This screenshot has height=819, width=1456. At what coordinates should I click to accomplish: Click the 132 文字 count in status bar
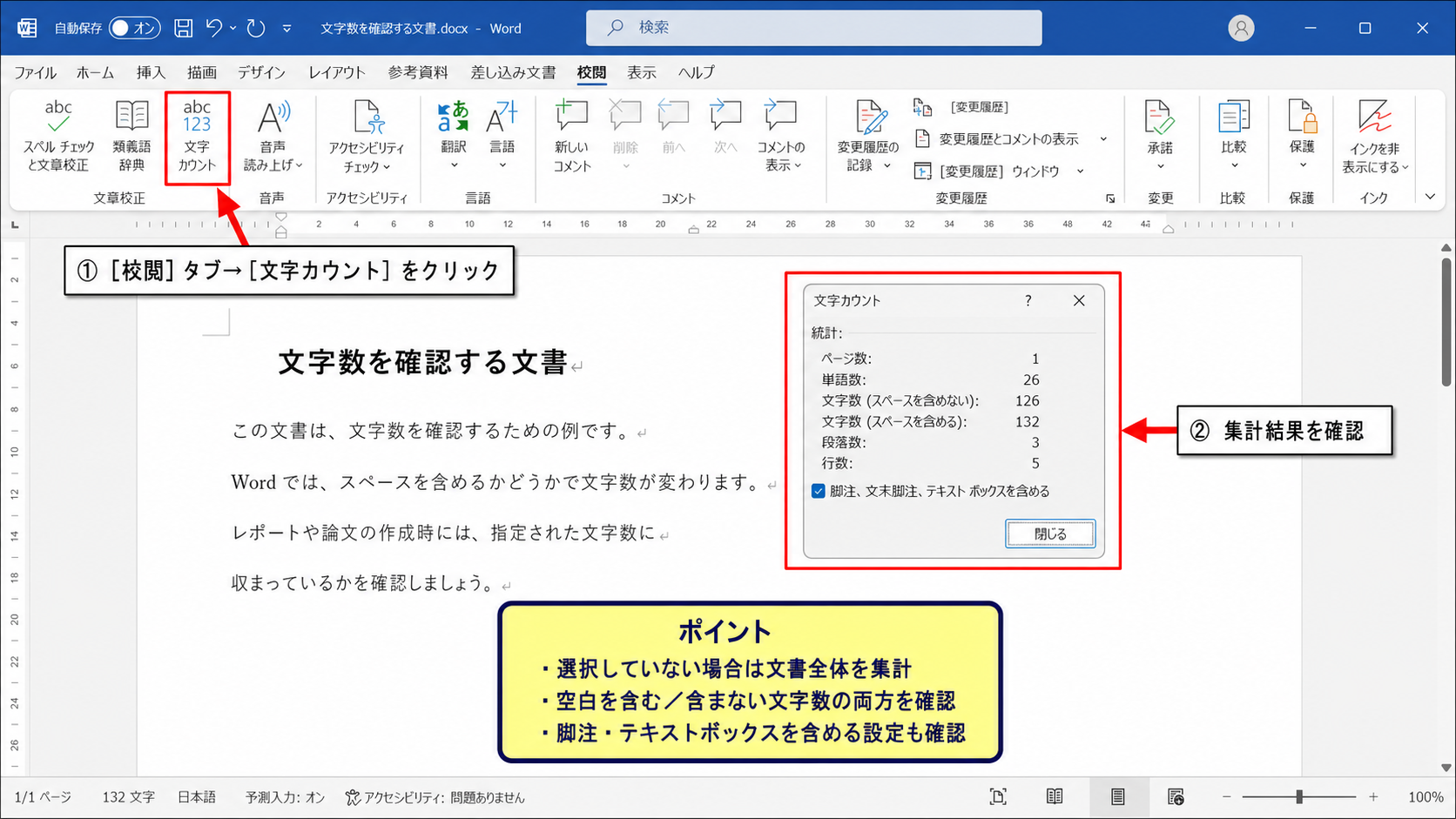pyautogui.click(x=128, y=796)
